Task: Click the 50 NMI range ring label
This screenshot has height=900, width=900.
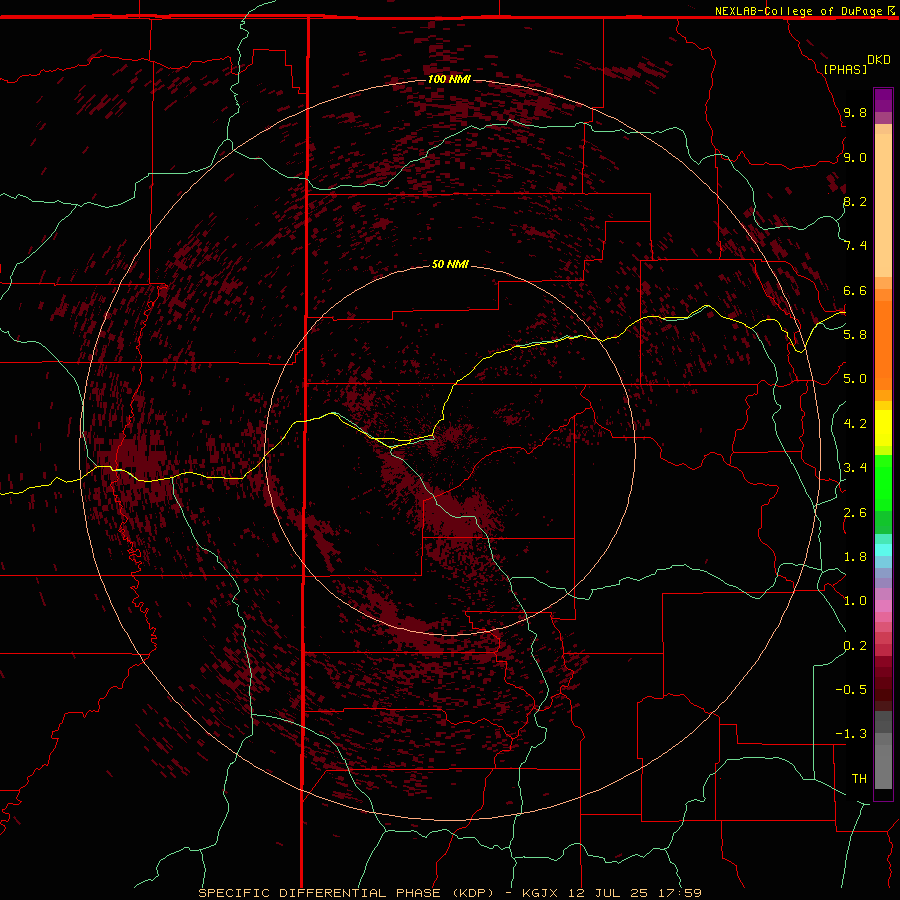Action: tap(450, 264)
